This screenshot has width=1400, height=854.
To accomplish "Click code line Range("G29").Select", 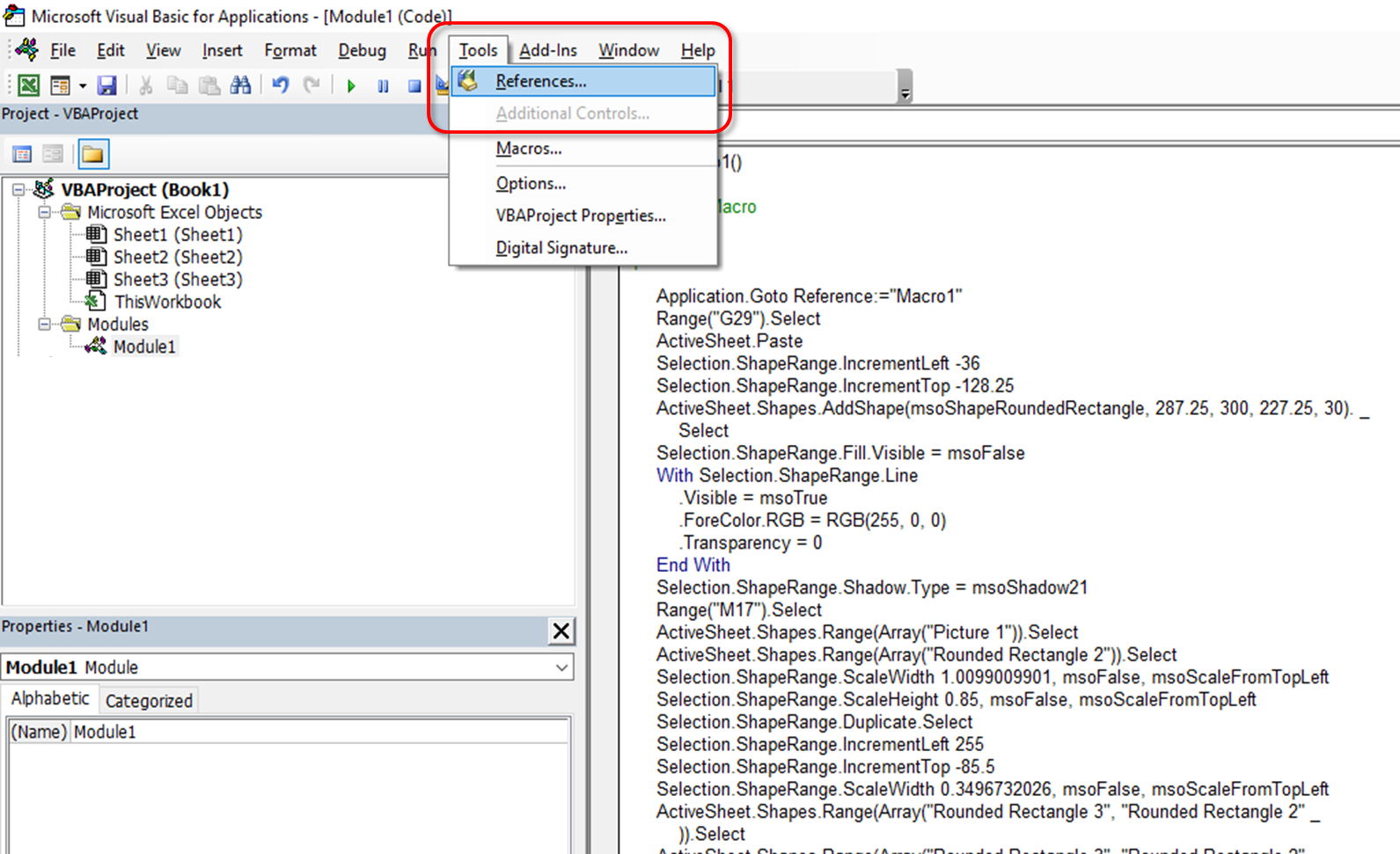I will click(738, 318).
